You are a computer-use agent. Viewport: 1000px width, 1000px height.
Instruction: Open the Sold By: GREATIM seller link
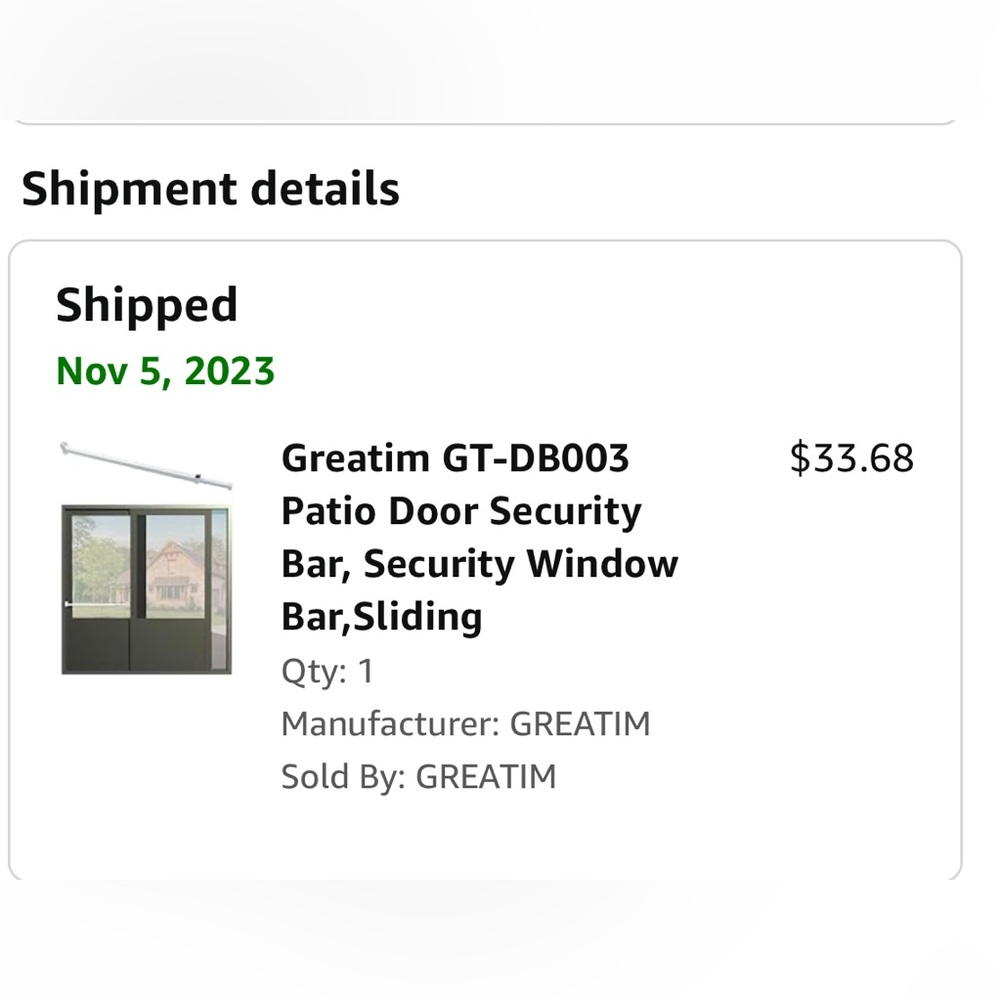(x=419, y=777)
